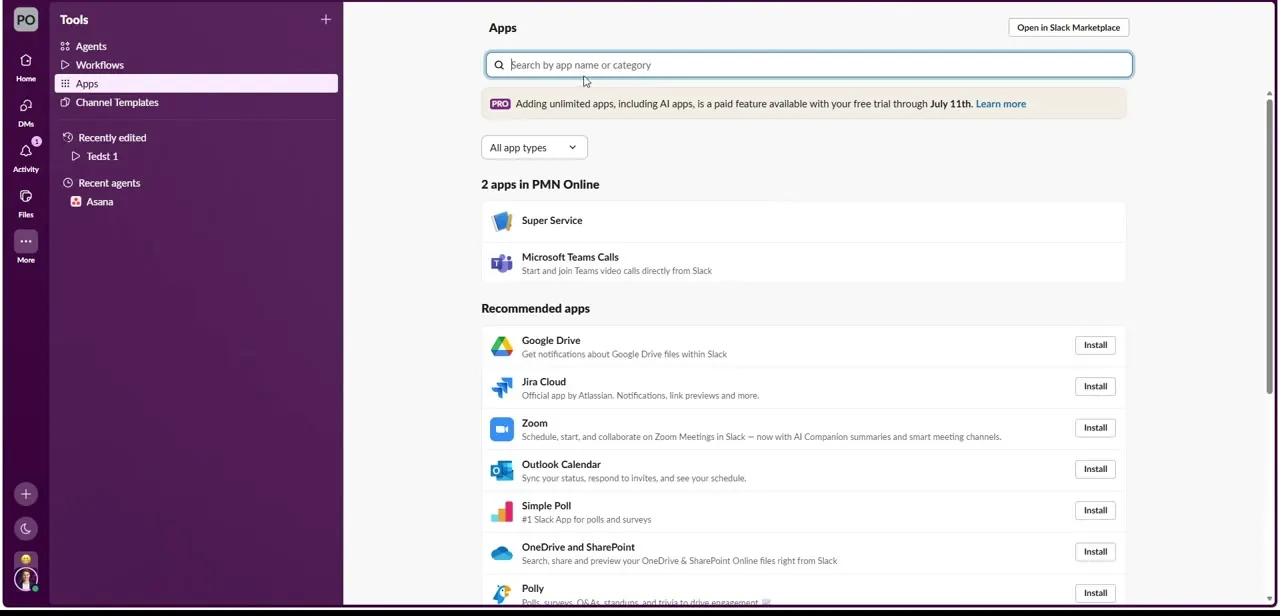Open the Microsoft Teams Calls row

pos(803,263)
